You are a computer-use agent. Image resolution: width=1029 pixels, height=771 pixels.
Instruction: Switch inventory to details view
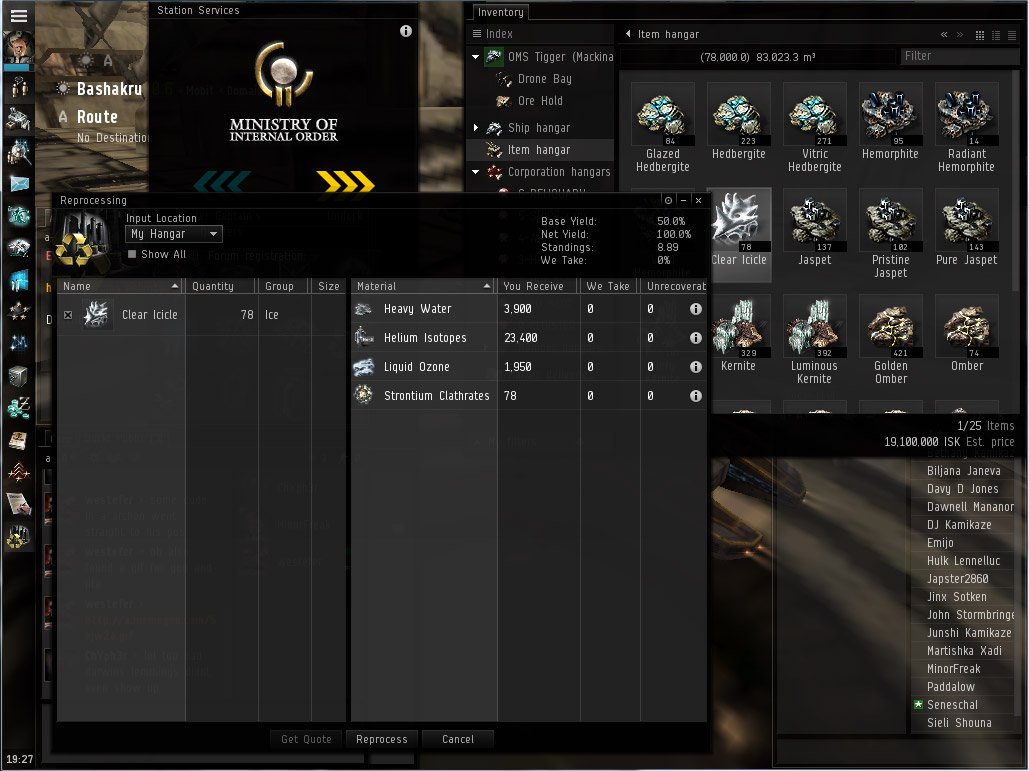click(x=996, y=35)
